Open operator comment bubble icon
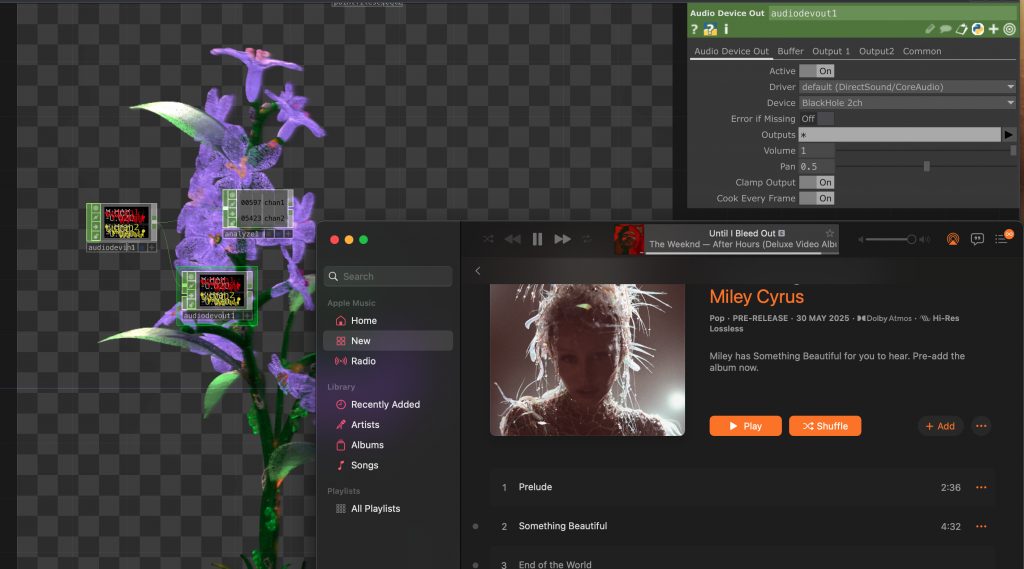 point(946,29)
